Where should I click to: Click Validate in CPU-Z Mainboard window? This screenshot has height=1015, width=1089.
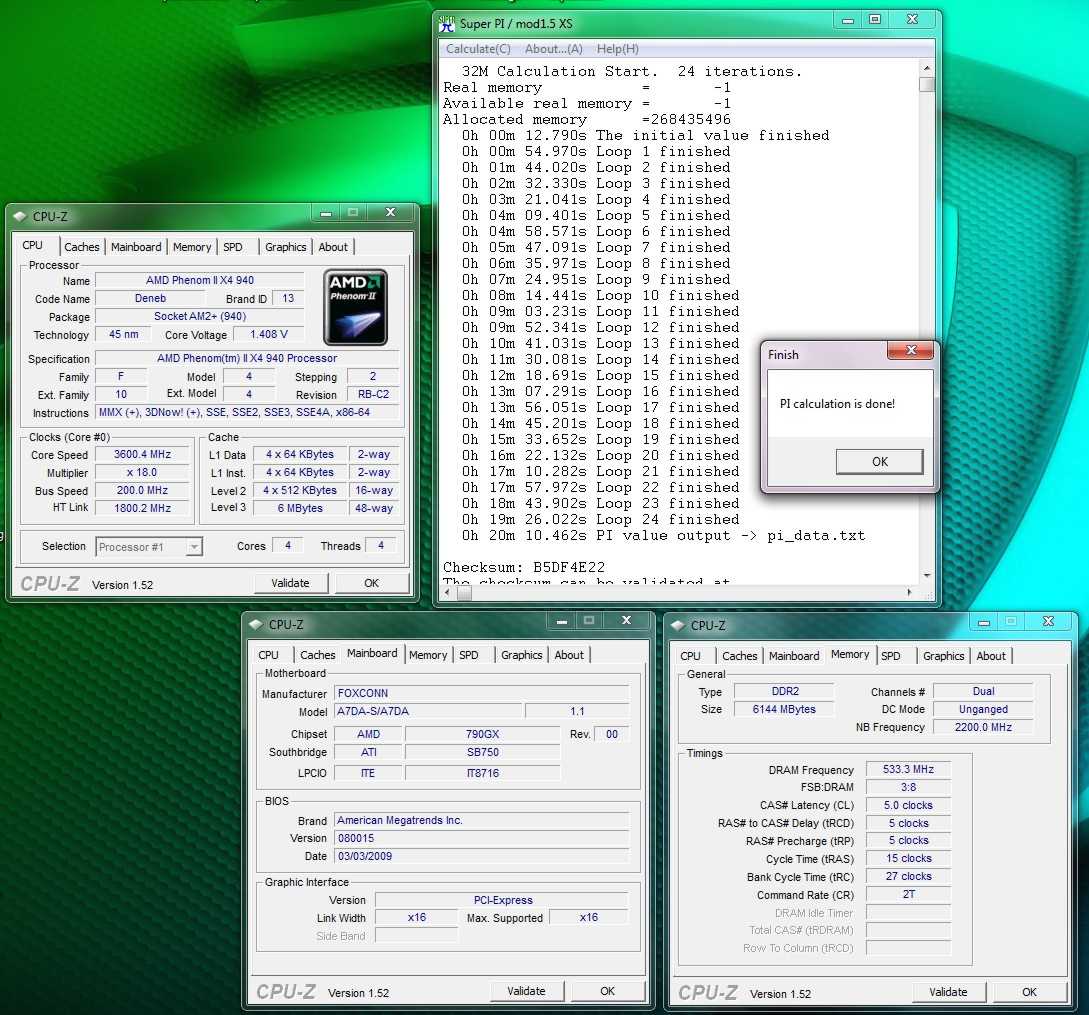526,991
